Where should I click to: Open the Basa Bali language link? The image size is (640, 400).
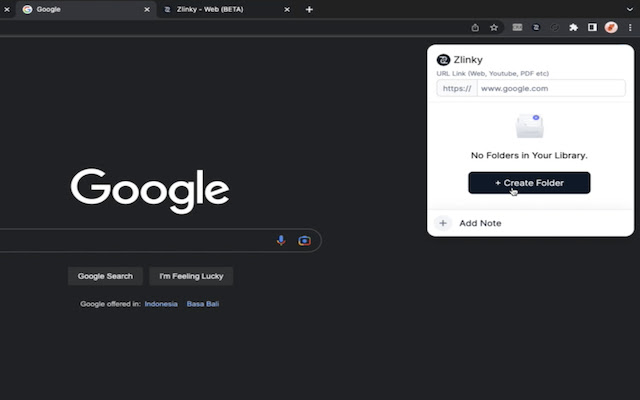click(203, 304)
